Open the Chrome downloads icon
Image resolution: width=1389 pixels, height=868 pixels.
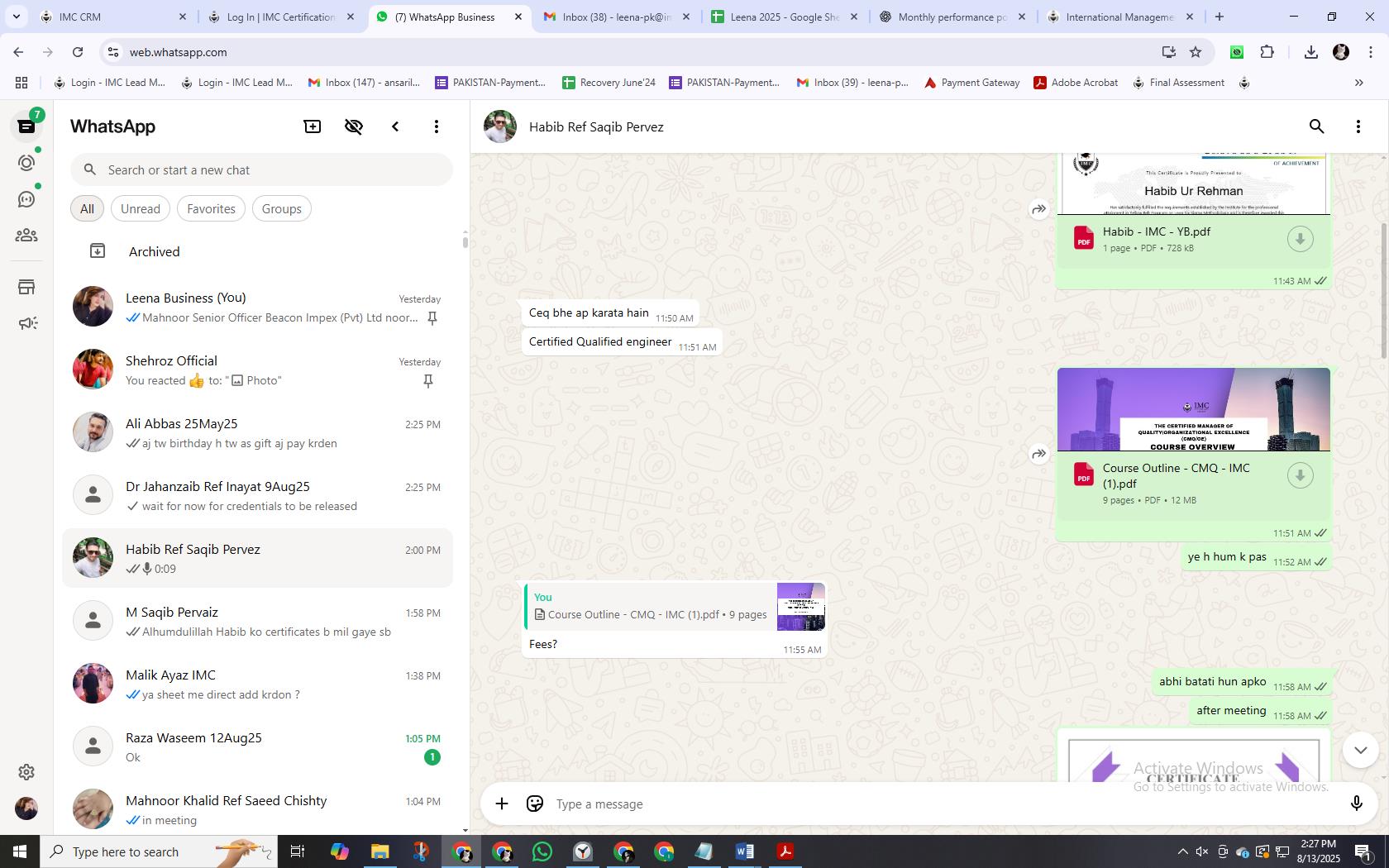(1310, 52)
